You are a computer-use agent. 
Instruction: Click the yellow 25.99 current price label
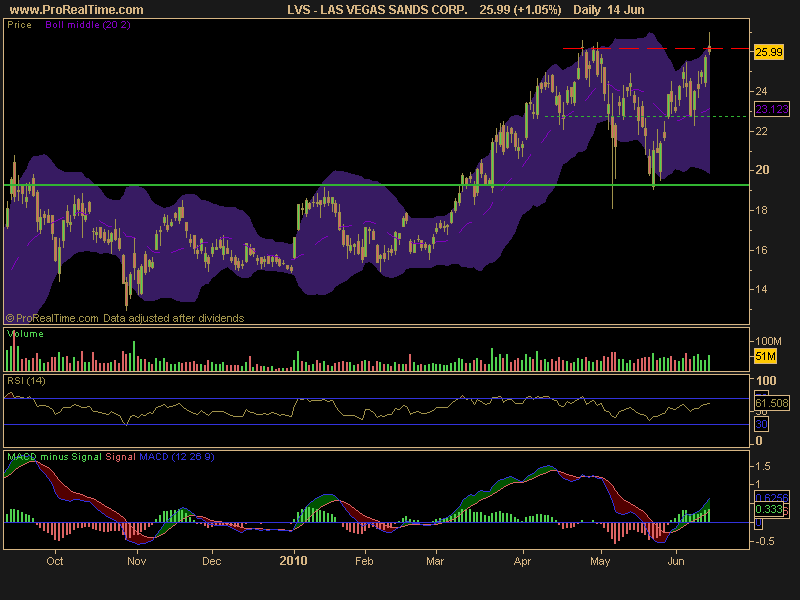[769, 52]
